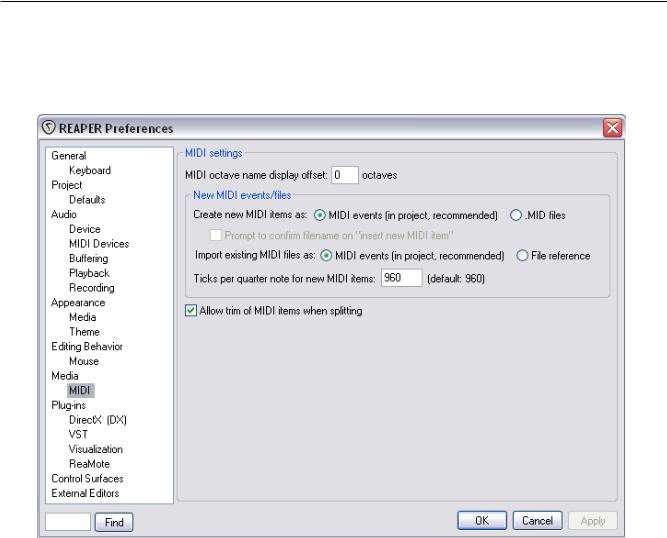This screenshot has height=538, width=667.
Task: Go to Playback settings
Action: 89,273
